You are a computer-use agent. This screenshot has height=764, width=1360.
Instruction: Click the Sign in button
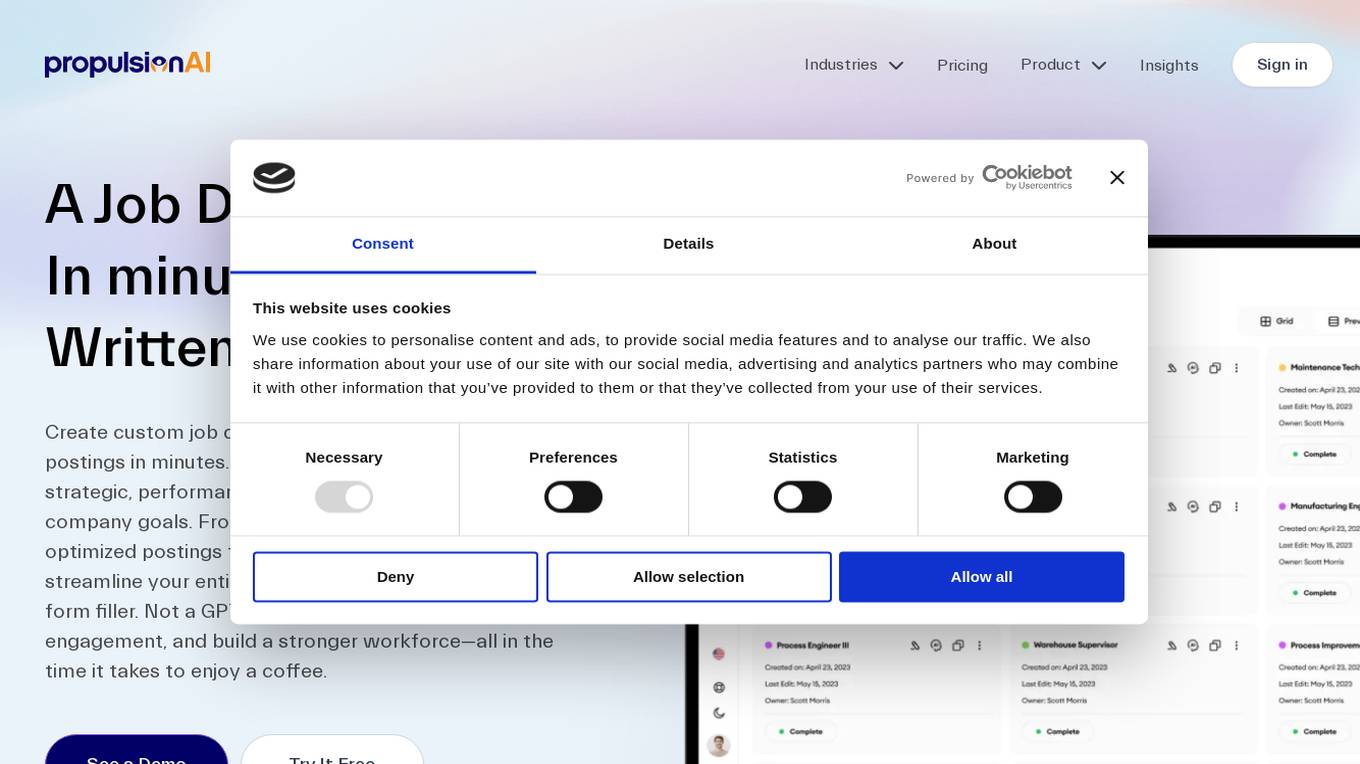click(1282, 65)
